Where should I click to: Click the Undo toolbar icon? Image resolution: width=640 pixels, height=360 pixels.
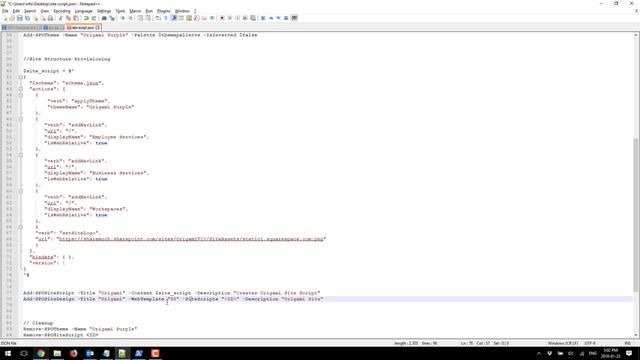pos(86,18)
